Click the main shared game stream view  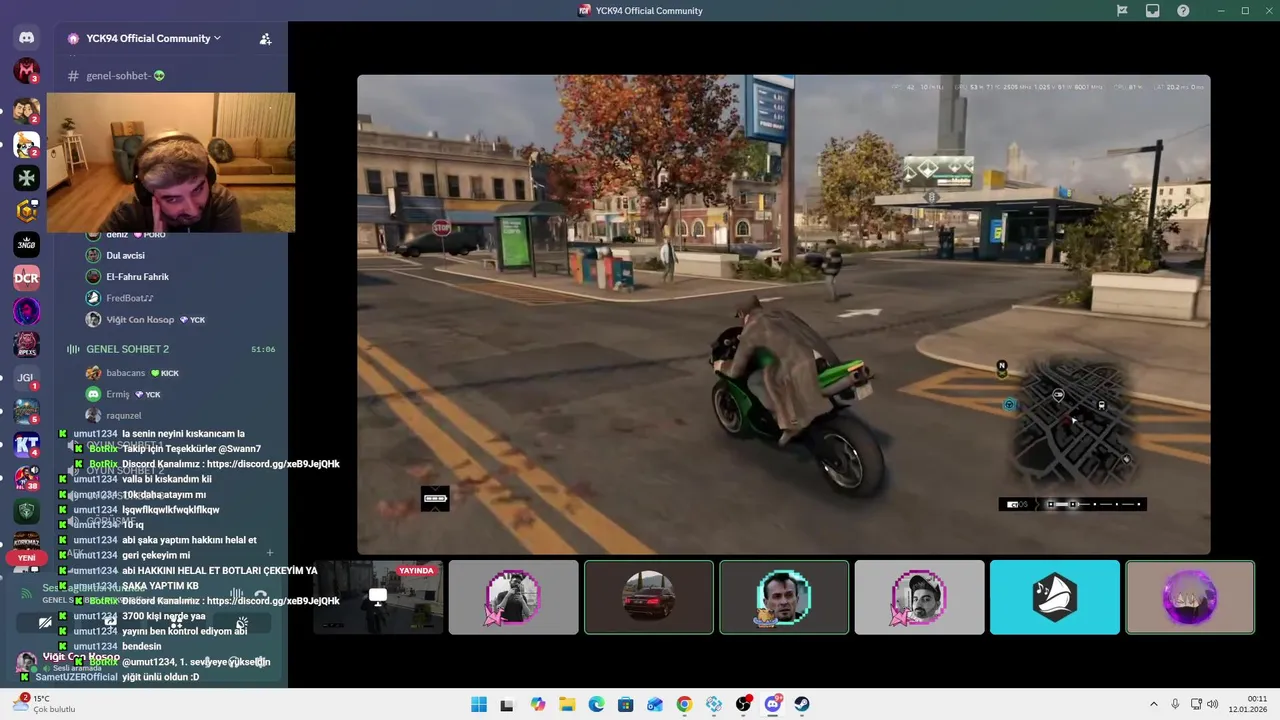click(x=784, y=315)
